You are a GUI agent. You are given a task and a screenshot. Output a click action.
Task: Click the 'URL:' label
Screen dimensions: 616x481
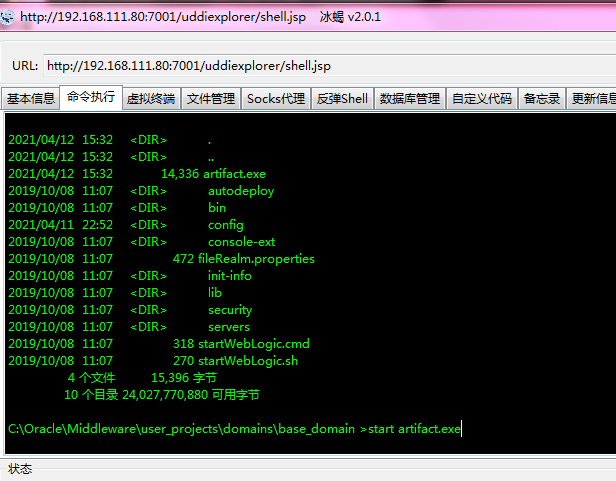[25, 66]
